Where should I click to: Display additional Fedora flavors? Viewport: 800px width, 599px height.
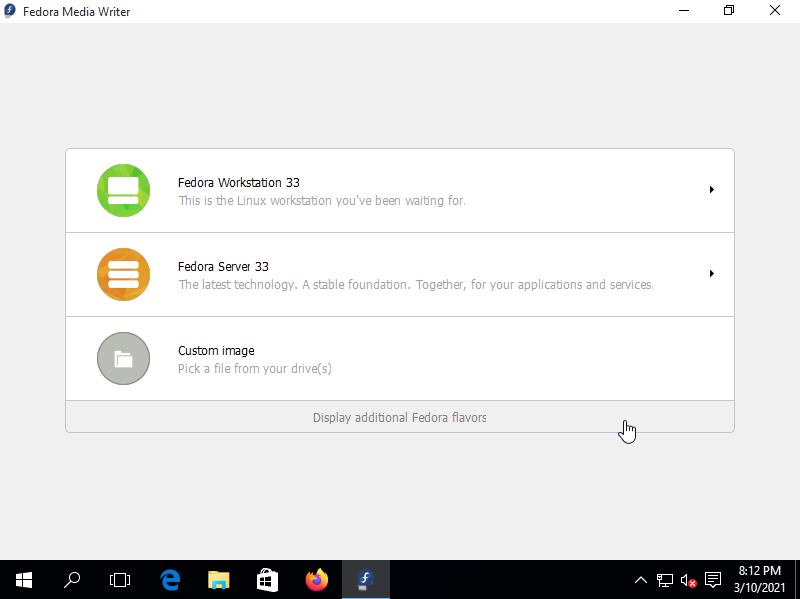tap(399, 417)
